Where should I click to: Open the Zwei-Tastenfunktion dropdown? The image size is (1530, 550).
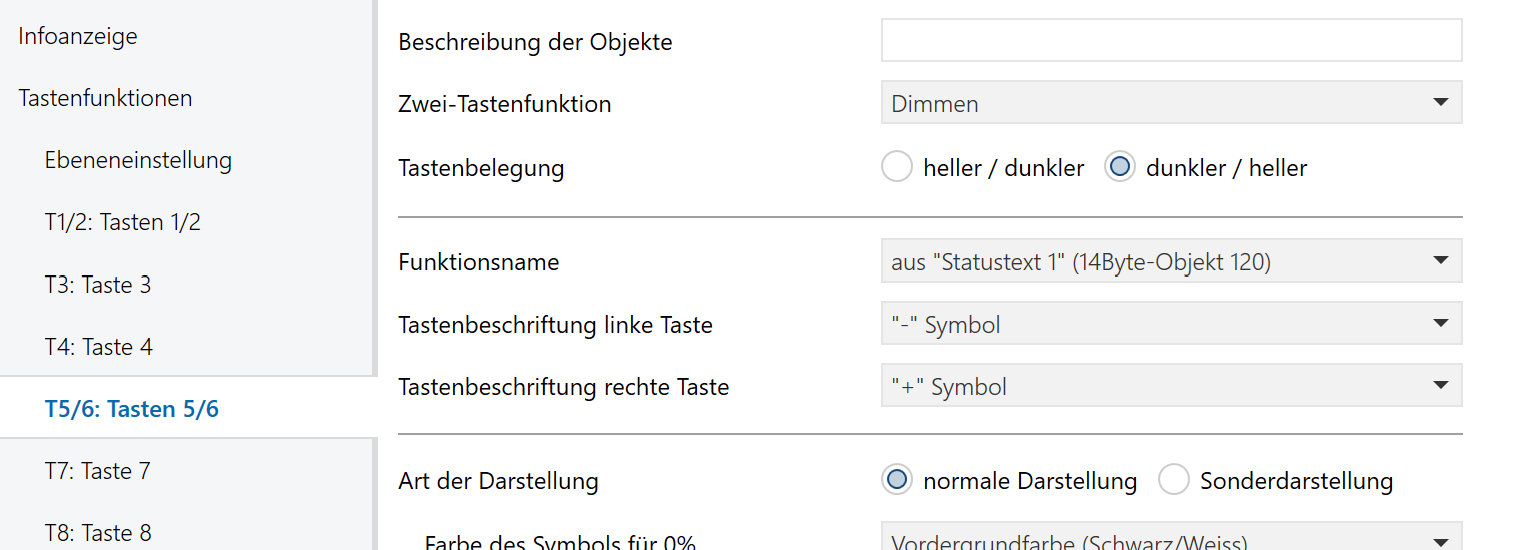tap(1171, 103)
